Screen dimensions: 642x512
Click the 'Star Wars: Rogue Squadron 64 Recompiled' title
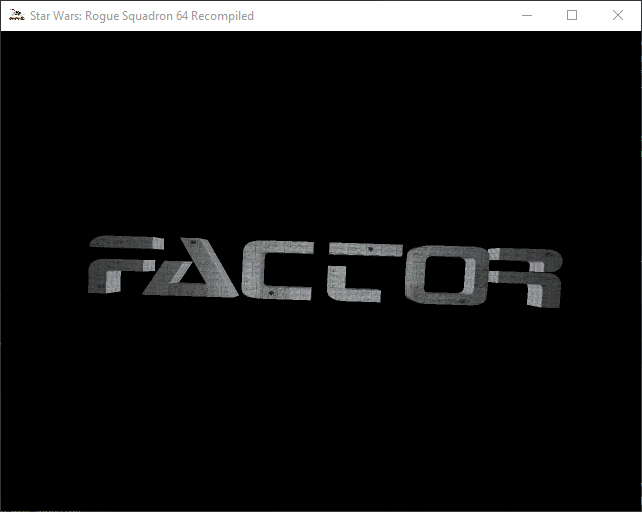coord(142,16)
